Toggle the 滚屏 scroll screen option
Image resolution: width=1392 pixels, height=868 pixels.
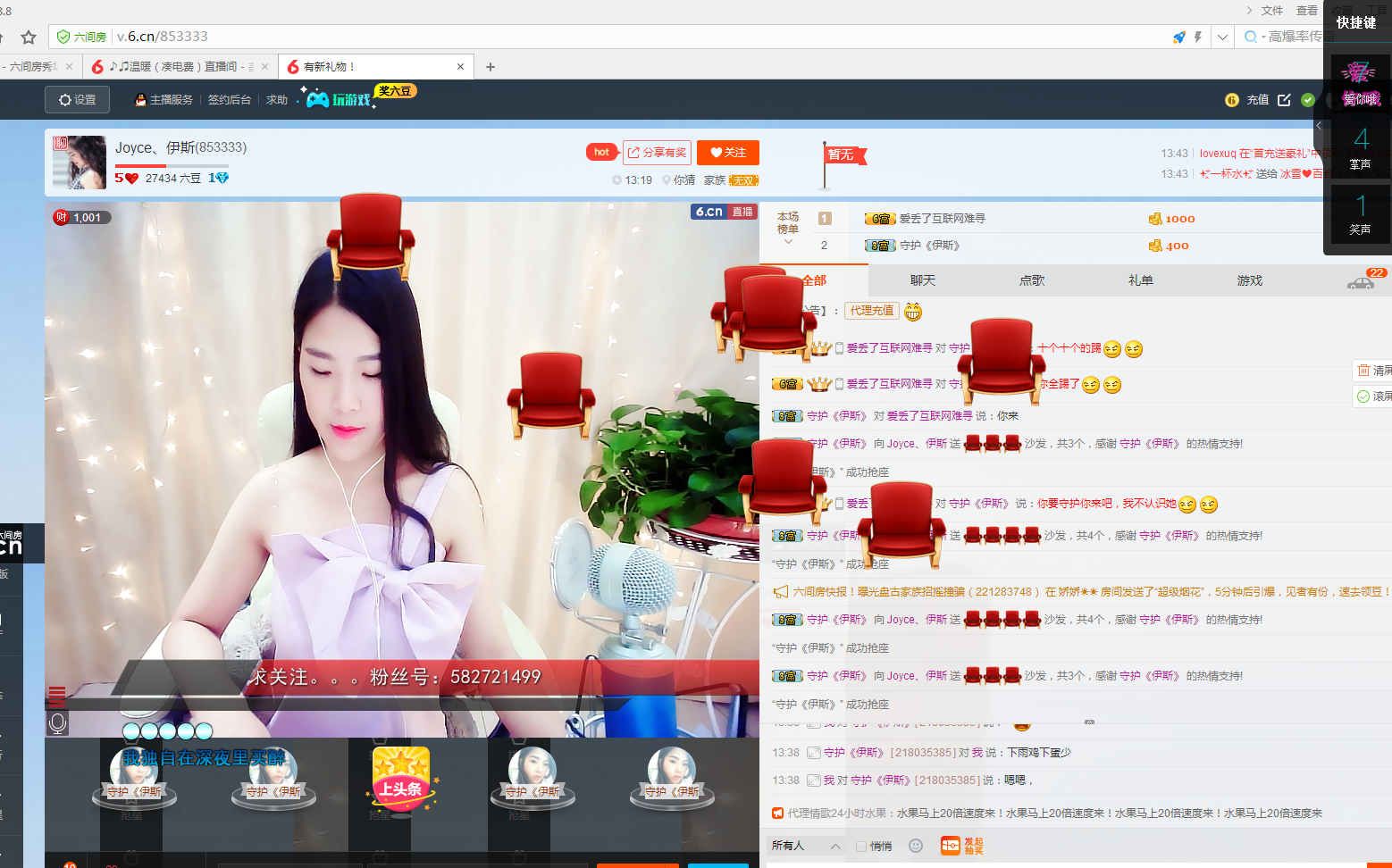(1374, 396)
